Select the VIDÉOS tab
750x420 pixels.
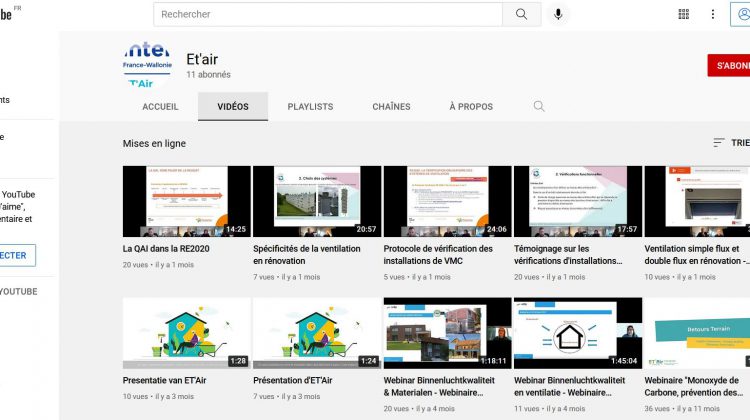click(x=233, y=107)
